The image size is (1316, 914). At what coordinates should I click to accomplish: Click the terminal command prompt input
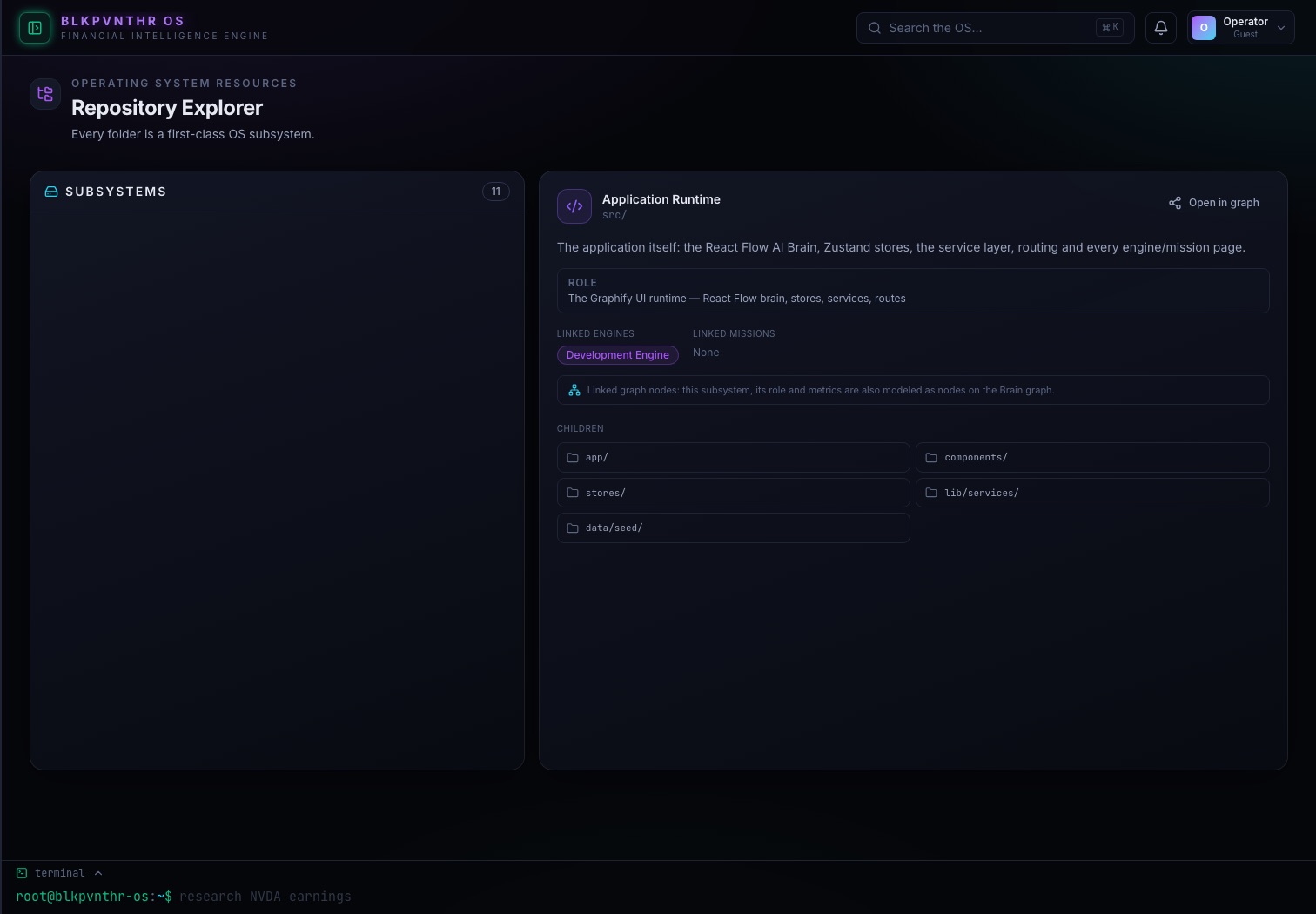coord(265,897)
